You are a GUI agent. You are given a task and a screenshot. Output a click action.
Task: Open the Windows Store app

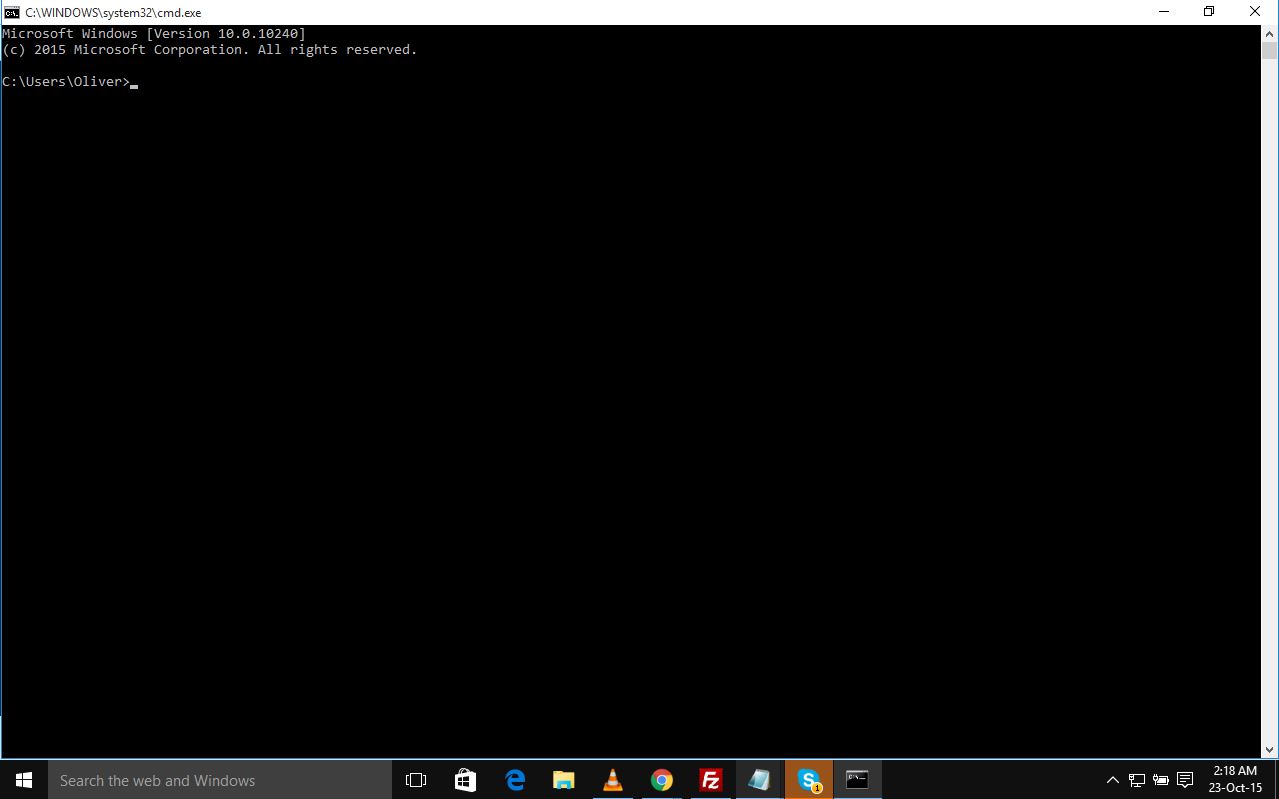point(465,779)
